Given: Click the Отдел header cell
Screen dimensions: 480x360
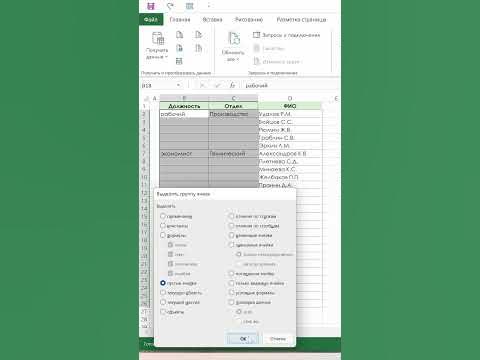Looking at the screenshot, I should pyautogui.click(x=233, y=106).
